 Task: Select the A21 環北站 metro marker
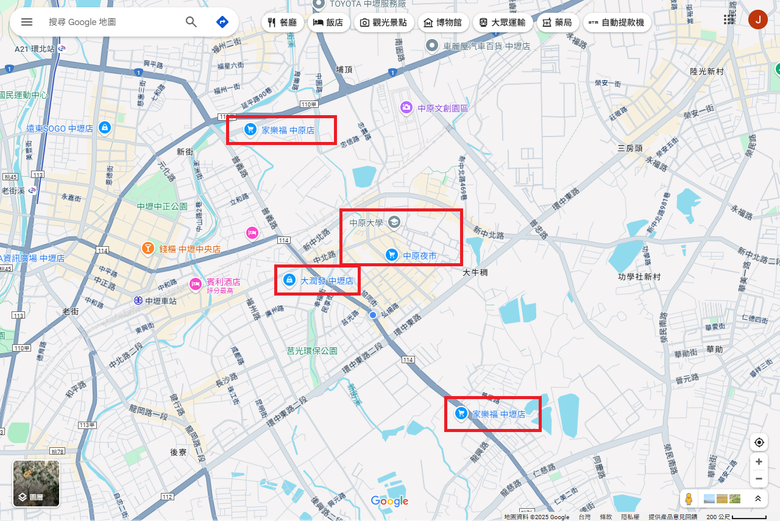coord(62,48)
